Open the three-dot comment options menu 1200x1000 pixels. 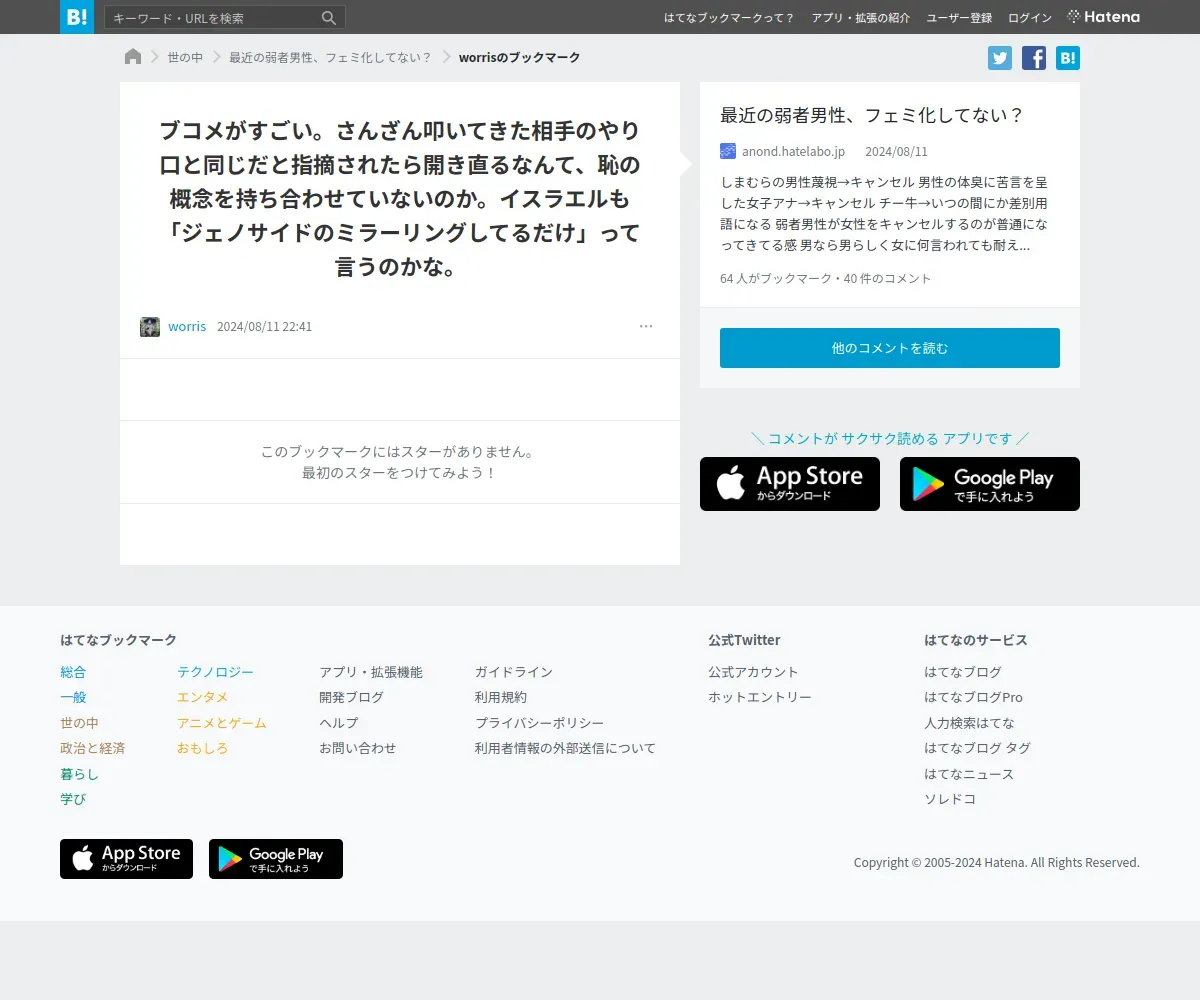(x=646, y=326)
